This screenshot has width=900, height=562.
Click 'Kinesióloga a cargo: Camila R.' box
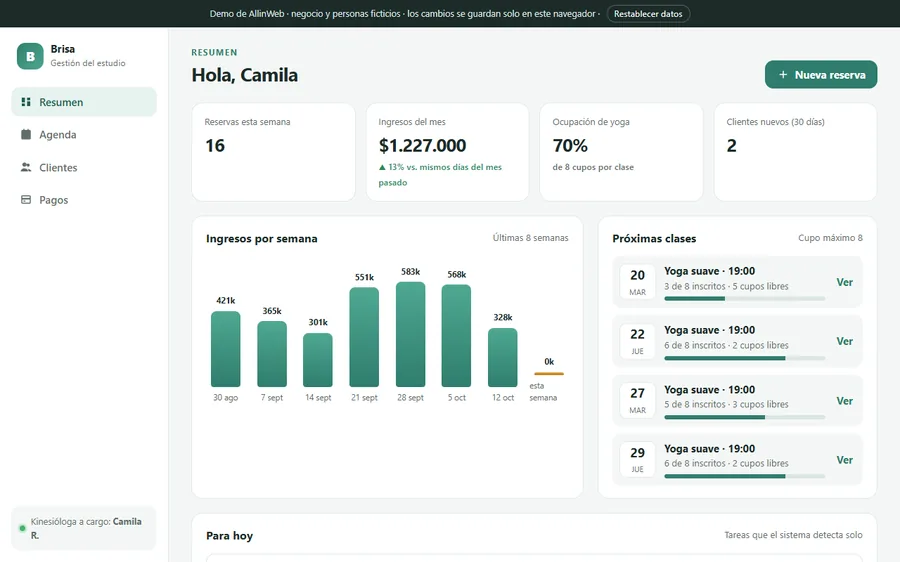(x=84, y=528)
